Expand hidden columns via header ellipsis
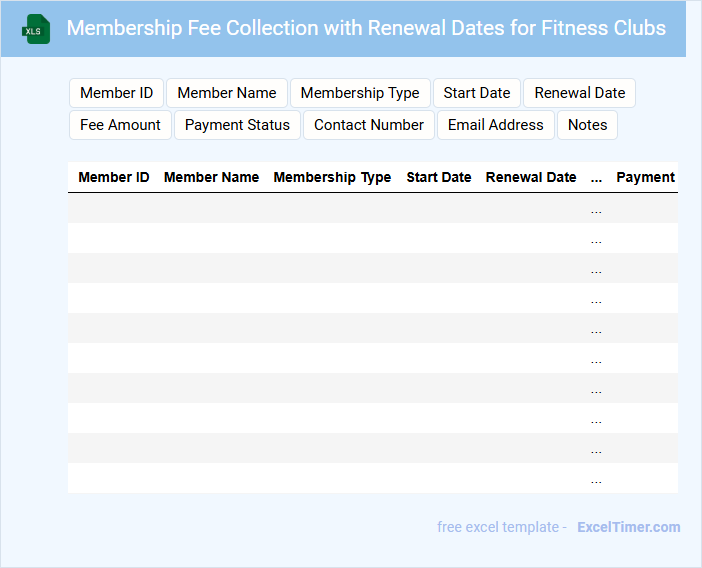The width and height of the screenshot is (702, 568). 597,178
